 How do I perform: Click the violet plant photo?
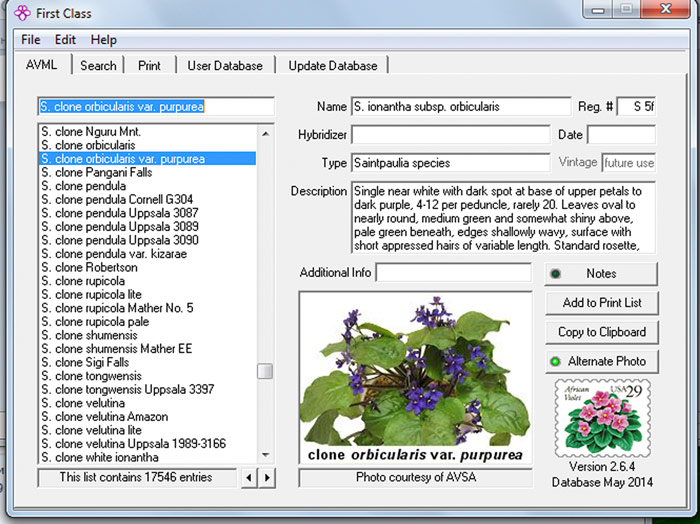point(416,378)
